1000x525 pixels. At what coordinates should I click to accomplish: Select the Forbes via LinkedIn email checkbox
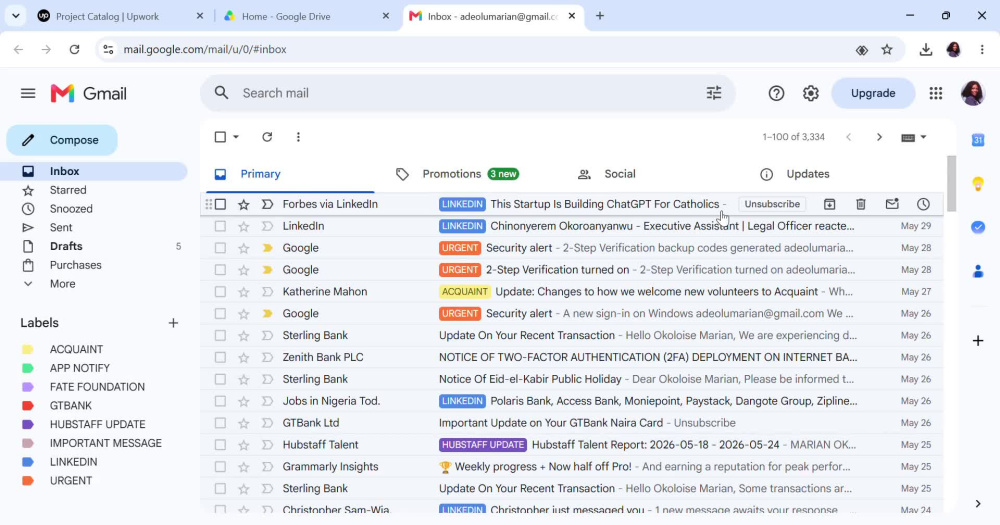click(x=221, y=204)
